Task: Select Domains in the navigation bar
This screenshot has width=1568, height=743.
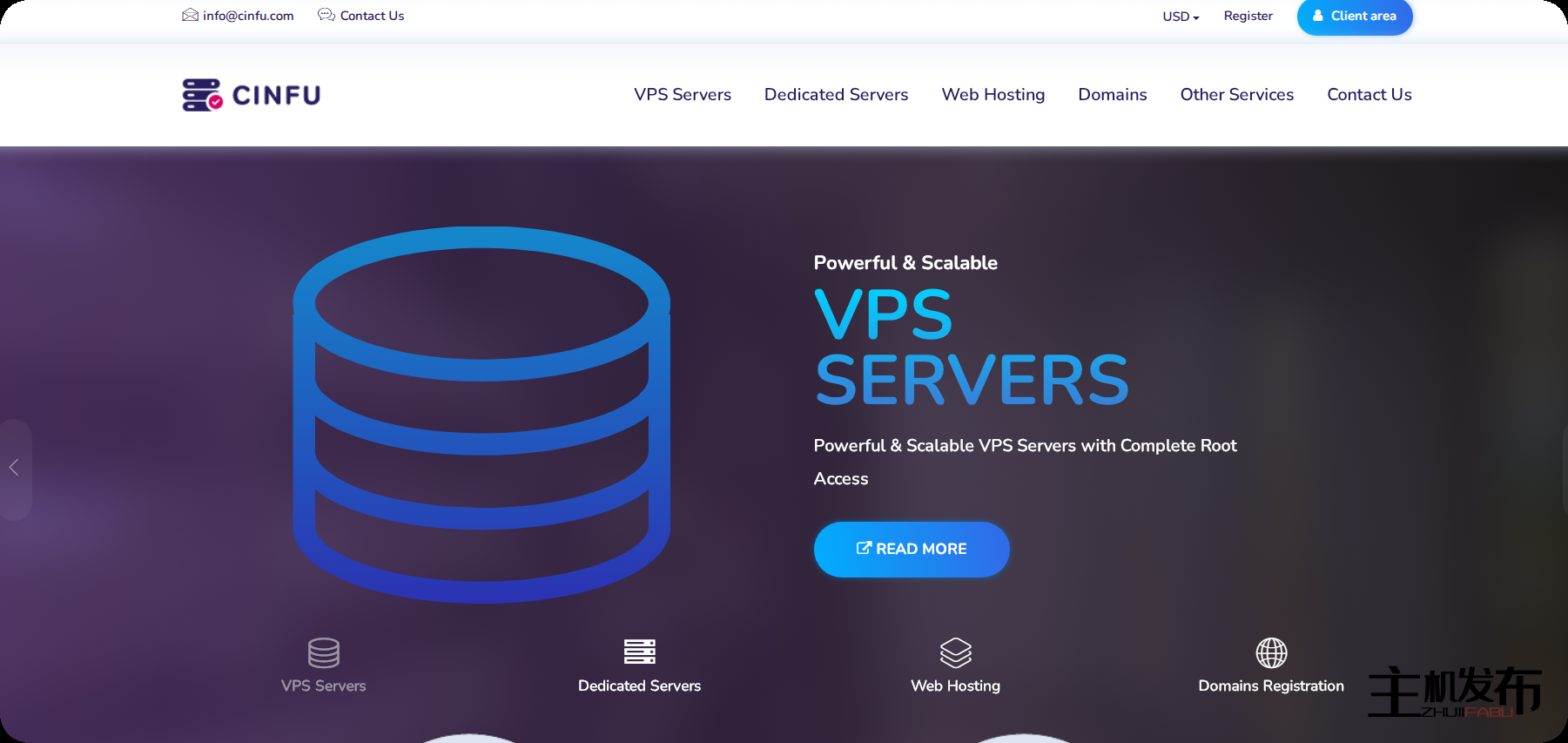Action: (1112, 95)
